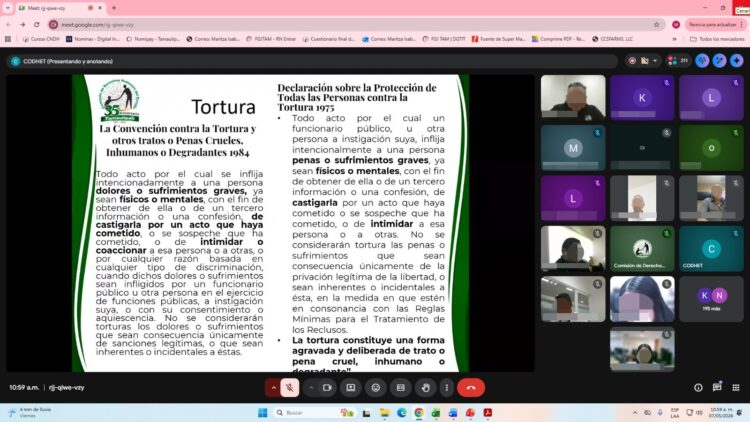This screenshot has width=750, height=422.
Task: Open Cursos CNDH bookmark
Action: click(41, 39)
